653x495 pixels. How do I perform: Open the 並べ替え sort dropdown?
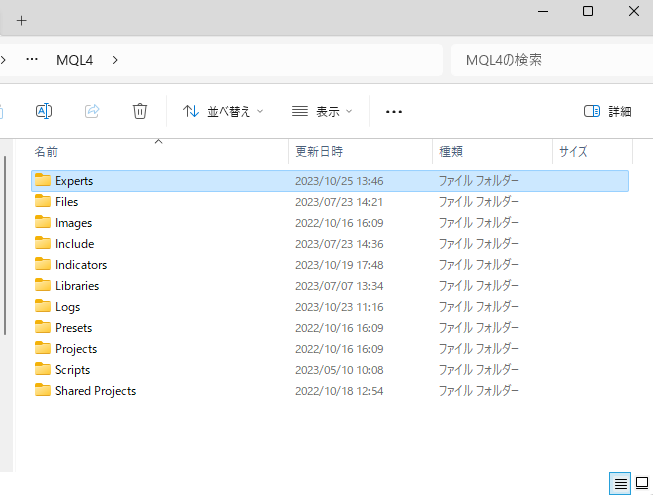pos(223,111)
